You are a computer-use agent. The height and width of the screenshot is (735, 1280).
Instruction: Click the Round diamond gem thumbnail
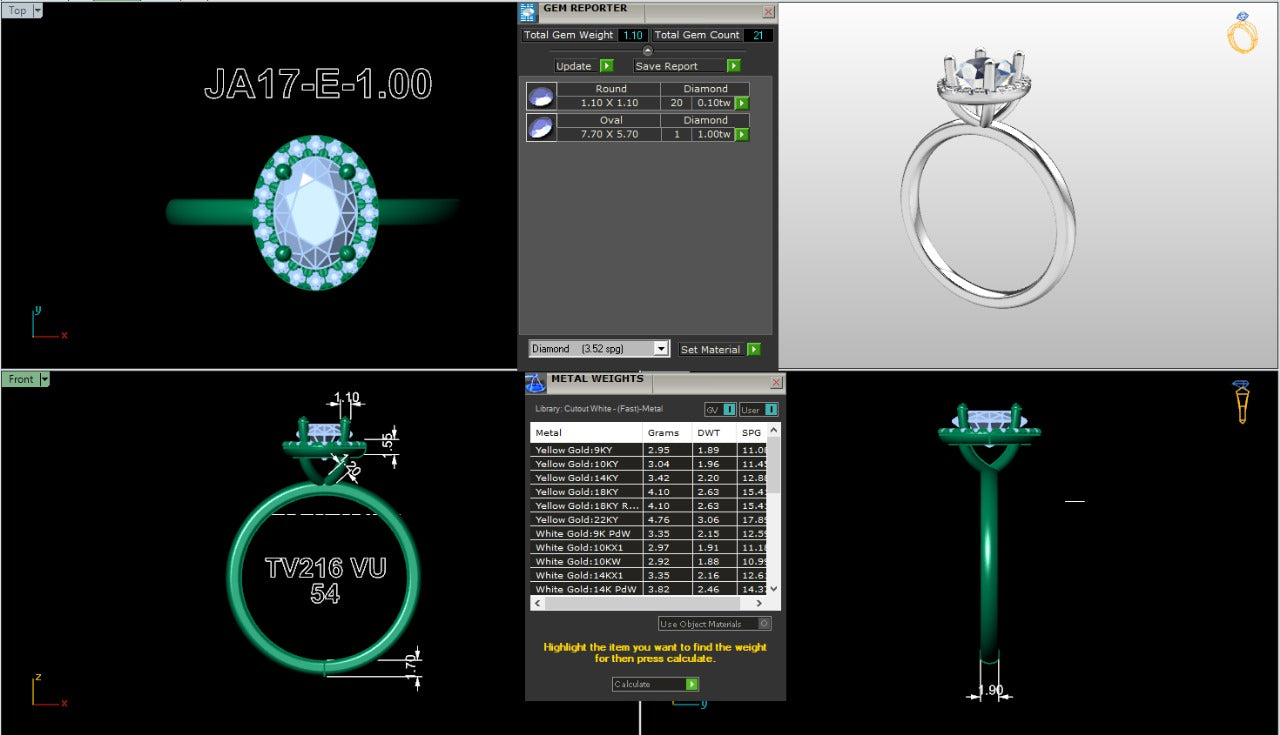(x=541, y=96)
